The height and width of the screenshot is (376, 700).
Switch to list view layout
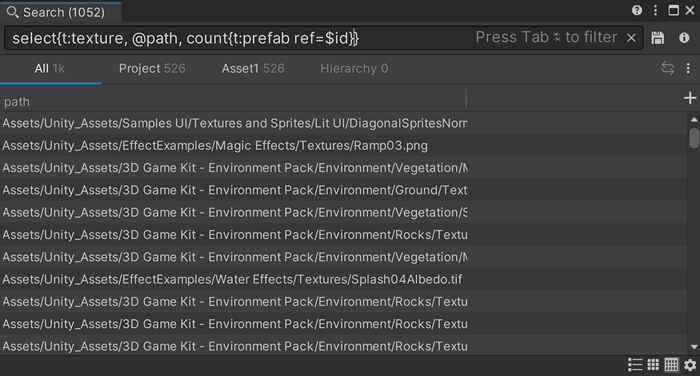coord(635,365)
